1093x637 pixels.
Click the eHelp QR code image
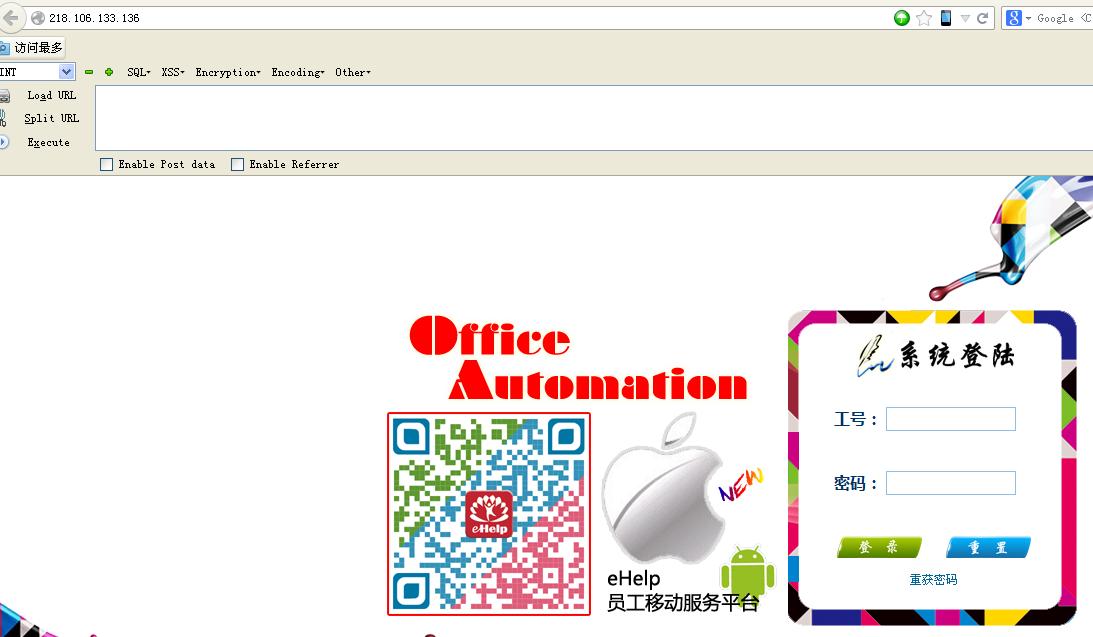pyautogui.click(x=489, y=514)
